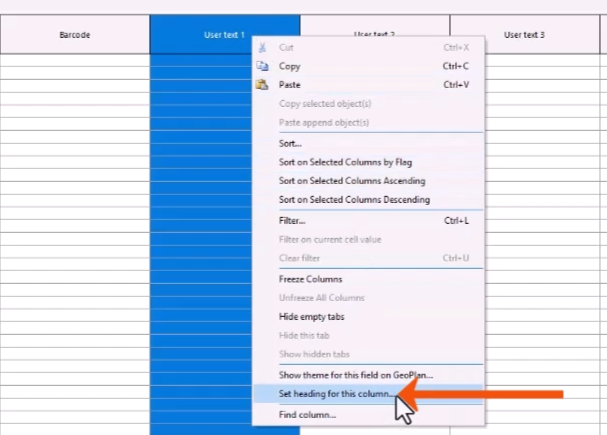
Task: Select Hide this tab entry
Action: 368,335
